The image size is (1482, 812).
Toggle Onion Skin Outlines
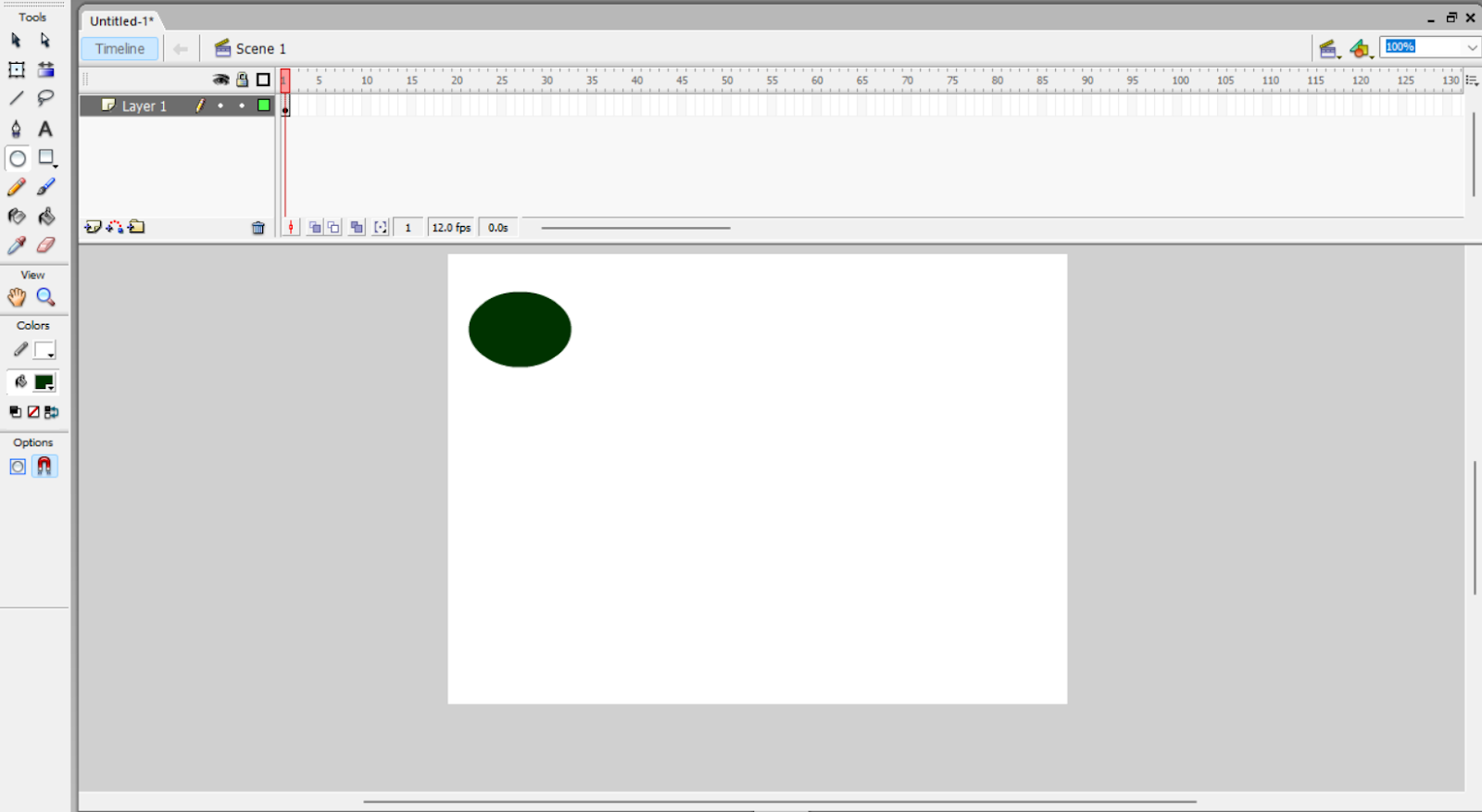[333, 228]
